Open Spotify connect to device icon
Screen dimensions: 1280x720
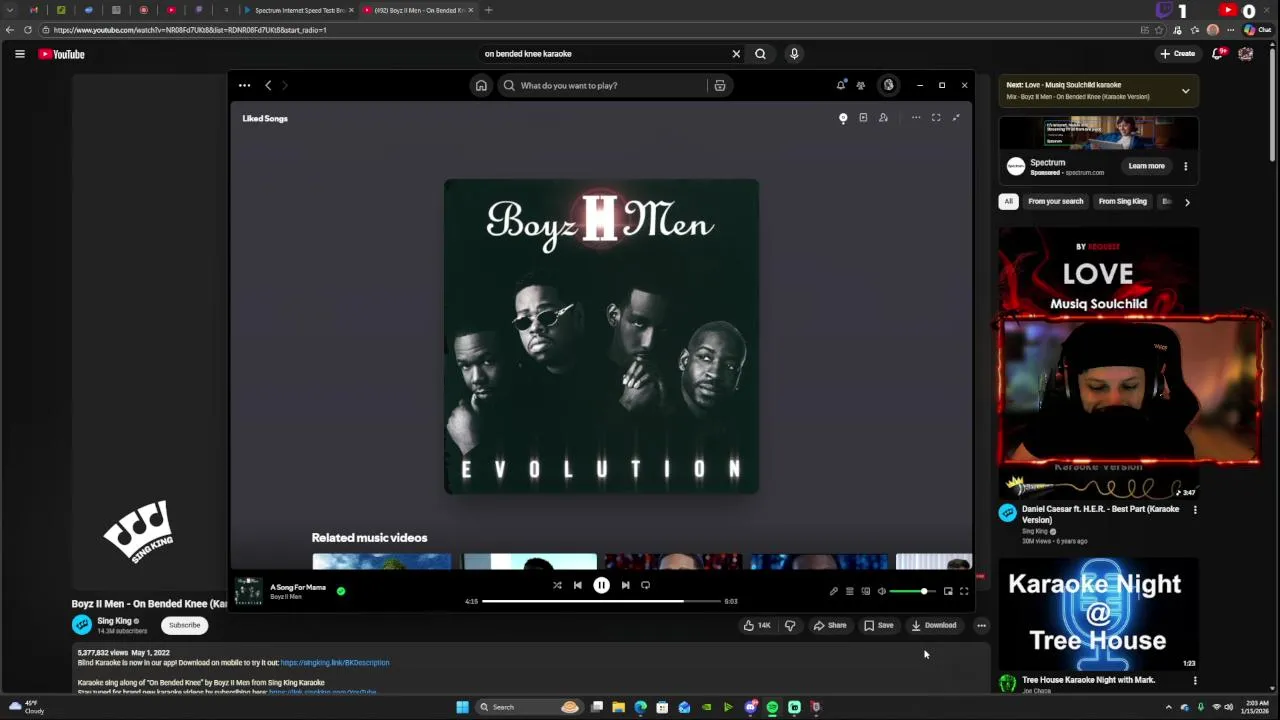[x=866, y=591]
